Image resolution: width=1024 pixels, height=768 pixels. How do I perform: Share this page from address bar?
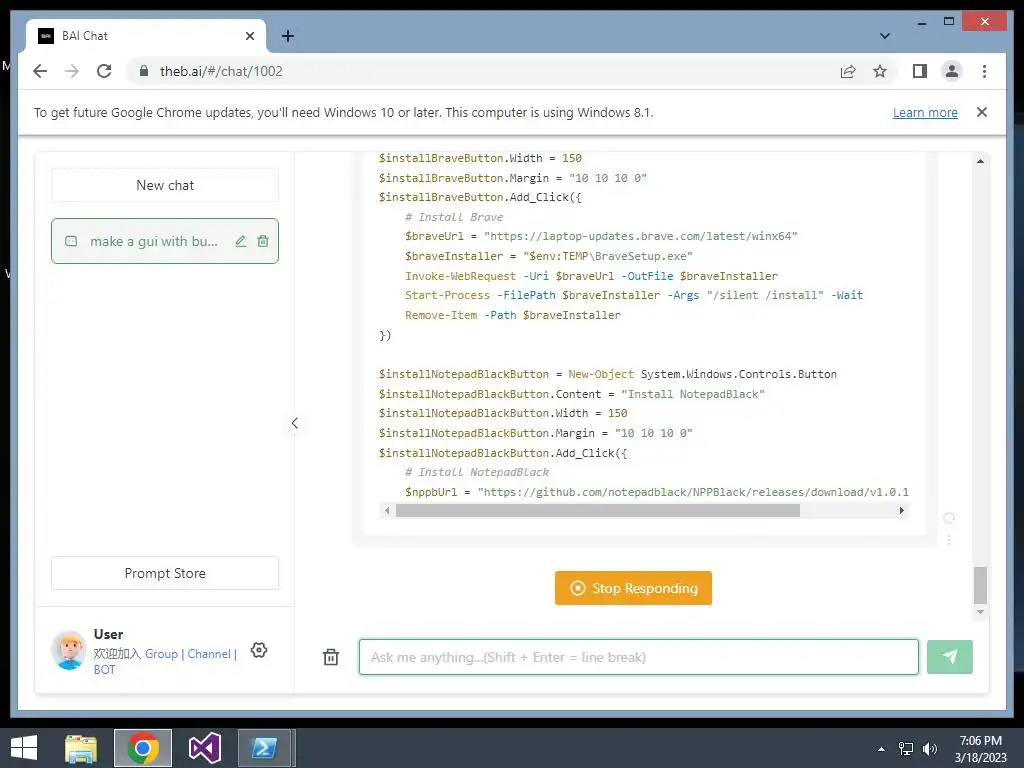click(x=848, y=71)
